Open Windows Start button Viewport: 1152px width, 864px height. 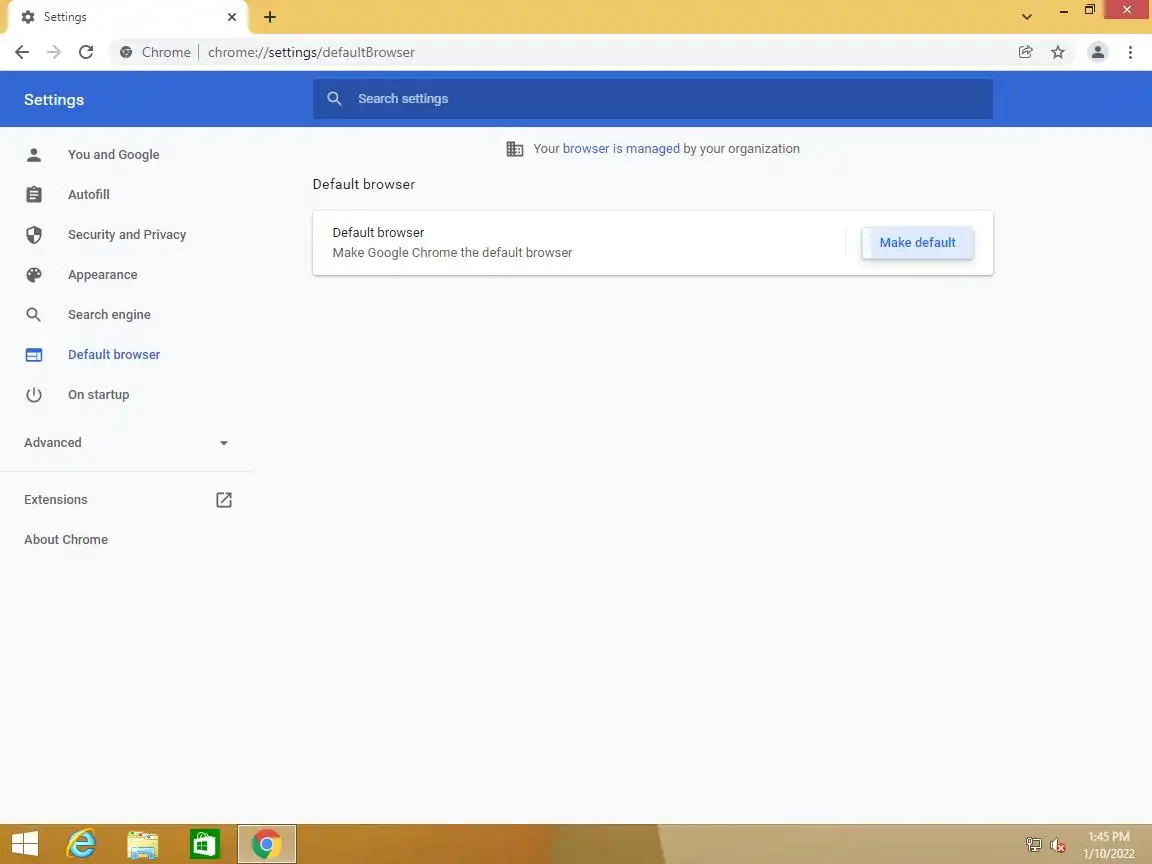point(25,844)
